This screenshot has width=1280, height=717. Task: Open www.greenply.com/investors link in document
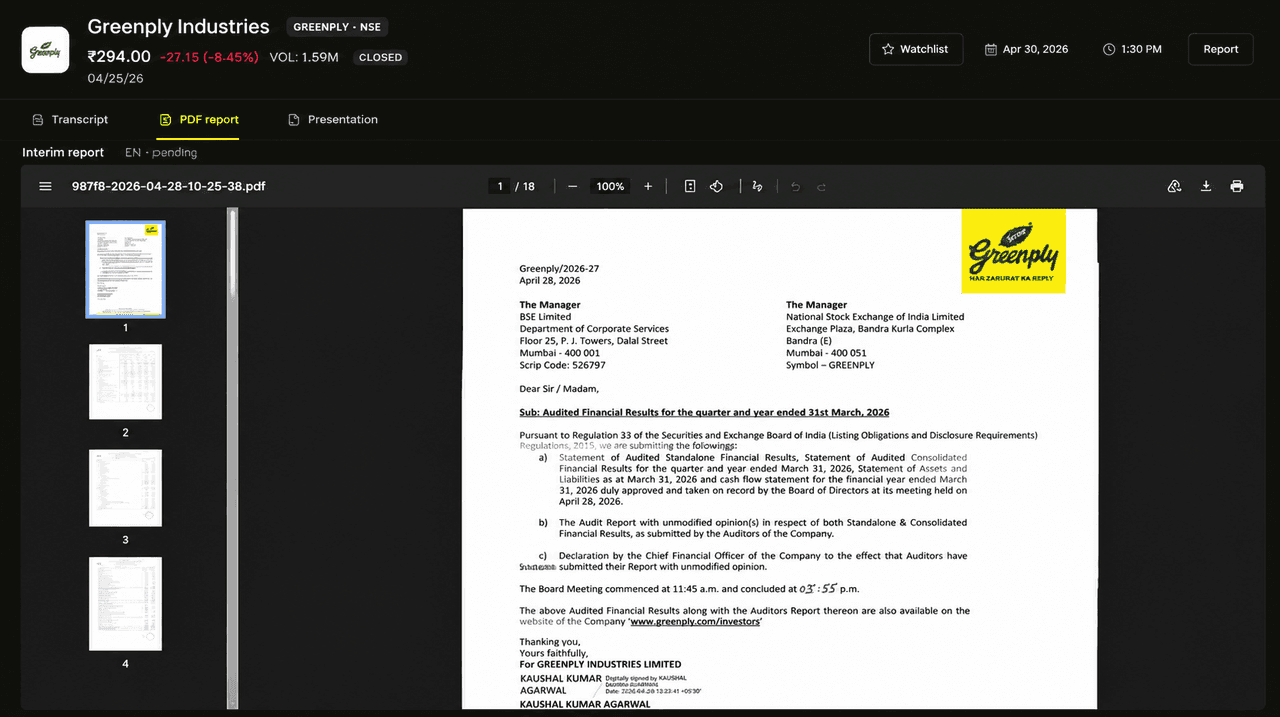[x=694, y=622]
